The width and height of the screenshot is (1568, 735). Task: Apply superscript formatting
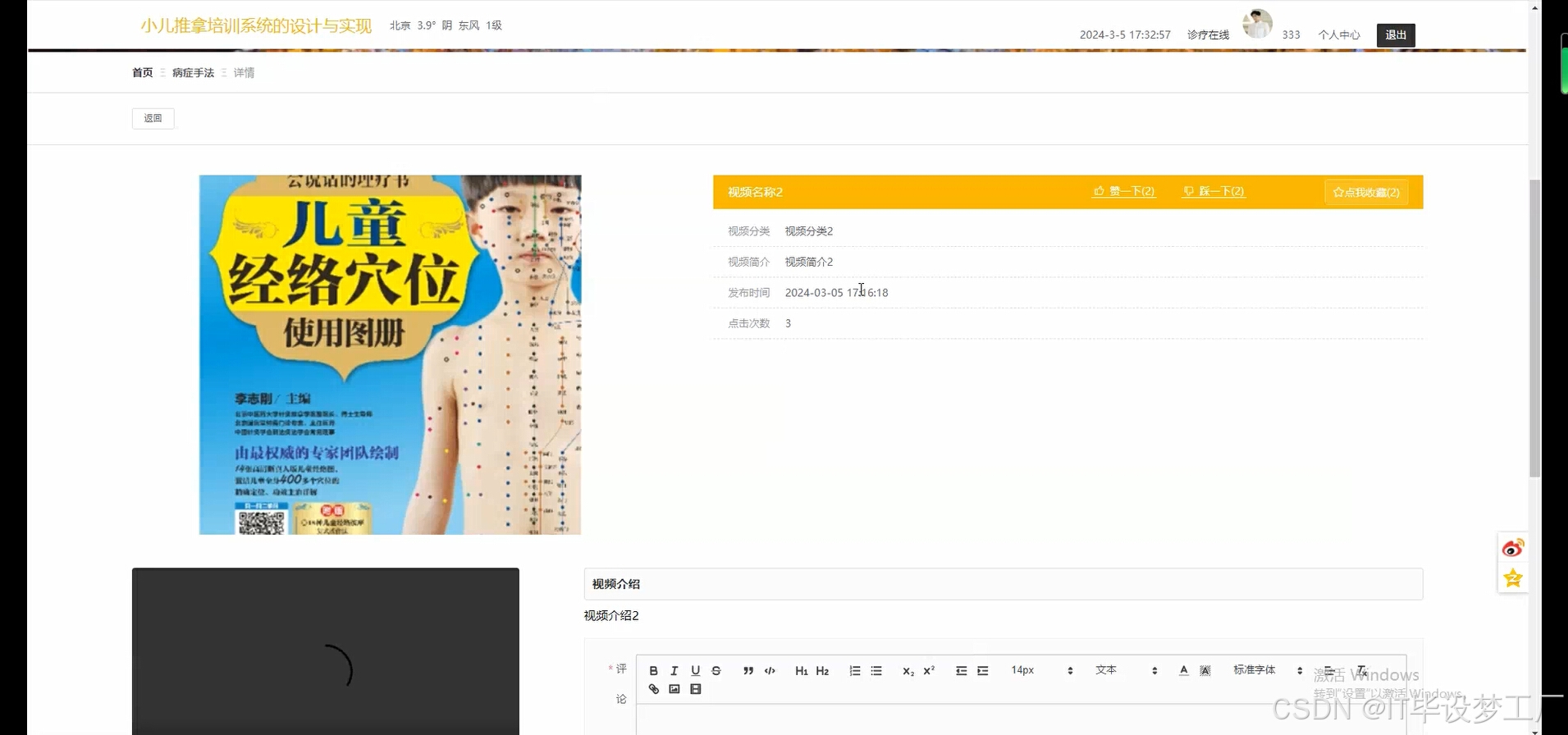click(x=929, y=671)
